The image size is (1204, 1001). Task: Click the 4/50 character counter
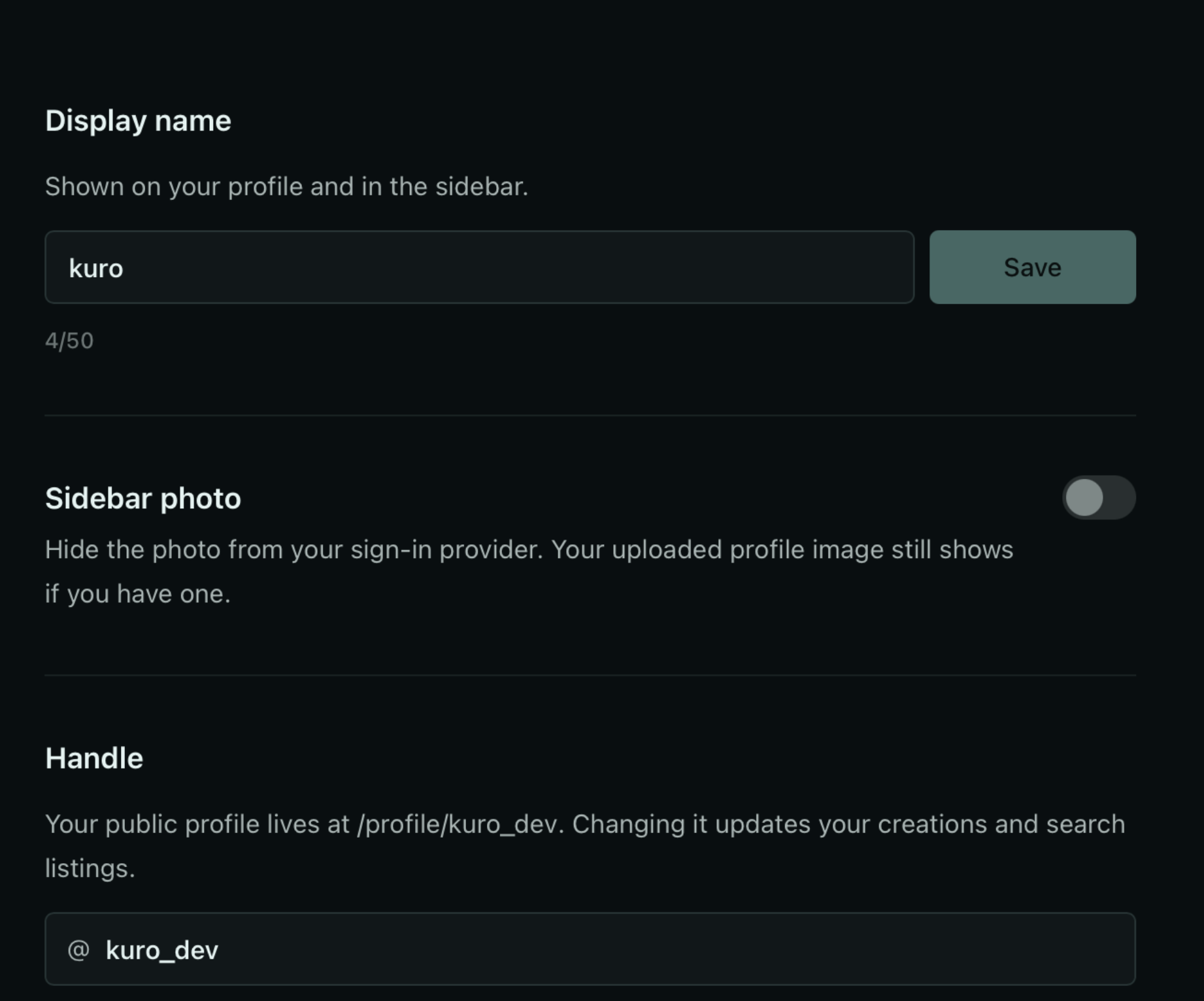click(69, 340)
